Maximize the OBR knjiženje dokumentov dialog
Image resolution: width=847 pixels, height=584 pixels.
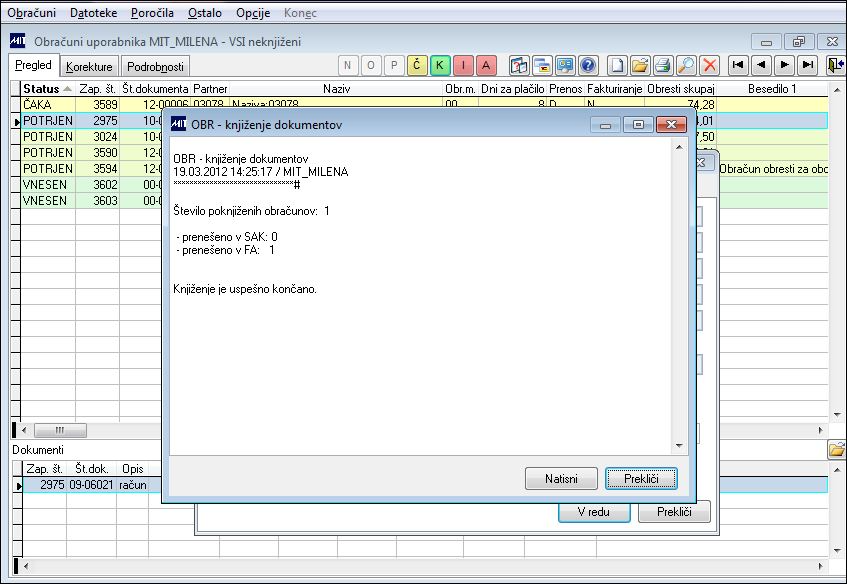(x=638, y=125)
